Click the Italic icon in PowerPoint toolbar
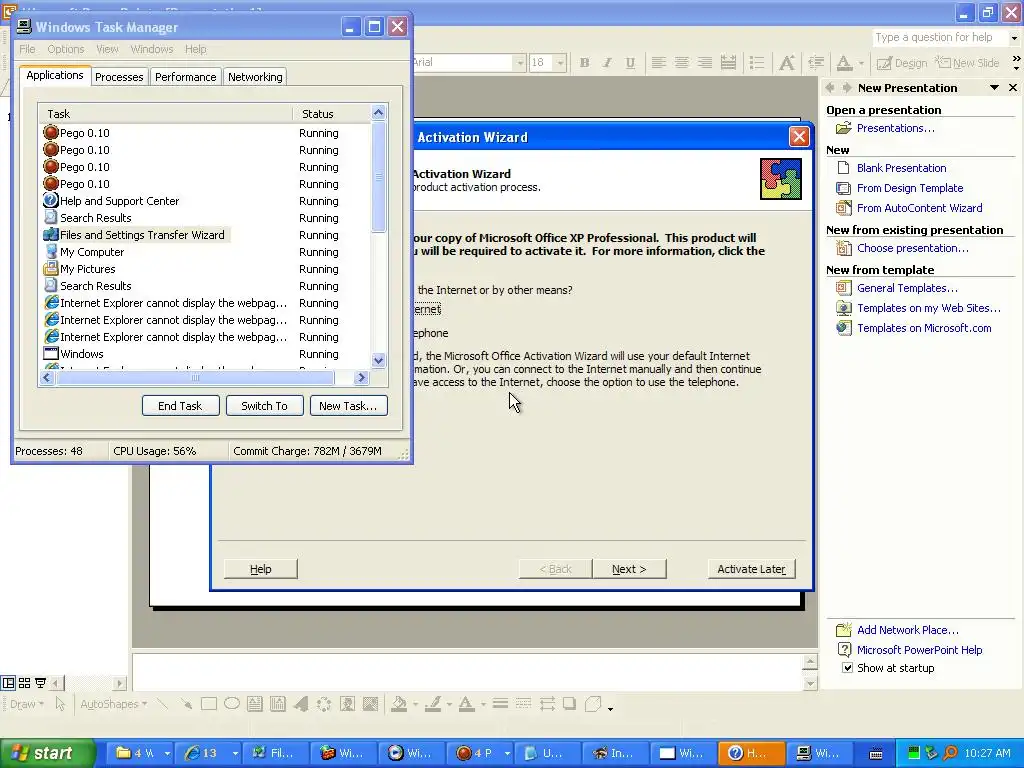The image size is (1024, 768). click(x=607, y=63)
